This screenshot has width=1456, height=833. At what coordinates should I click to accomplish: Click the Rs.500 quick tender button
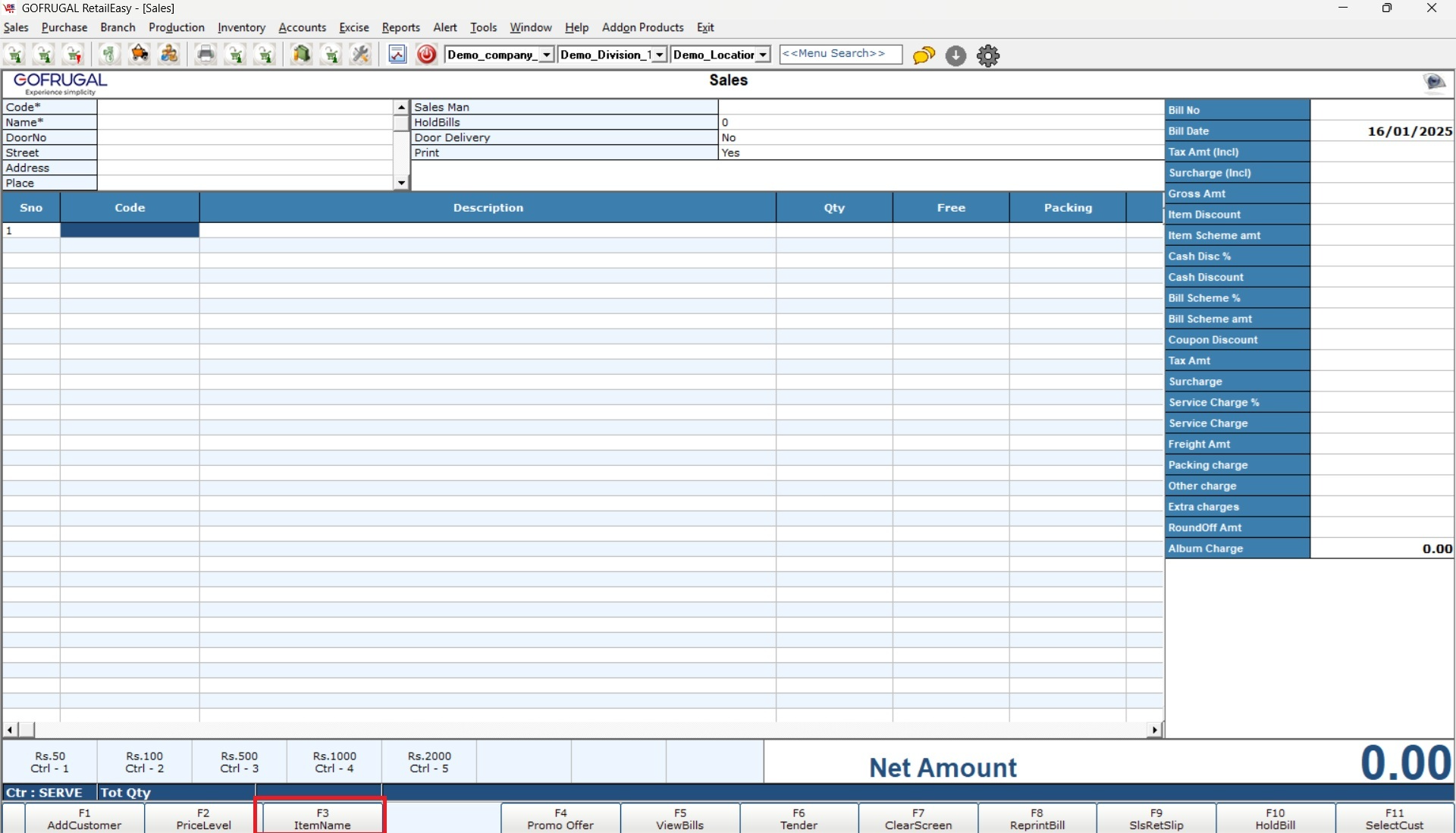pos(240,762)
